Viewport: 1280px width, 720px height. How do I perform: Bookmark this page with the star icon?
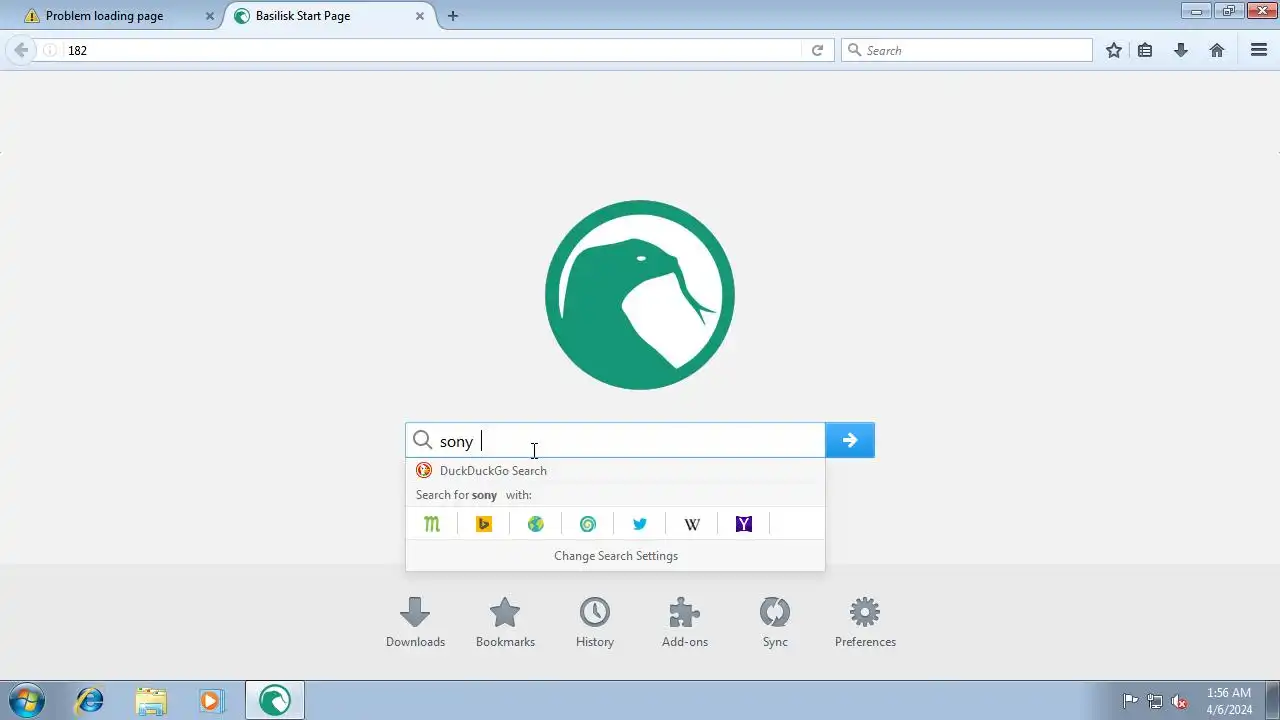click(x=1114, y=50)
